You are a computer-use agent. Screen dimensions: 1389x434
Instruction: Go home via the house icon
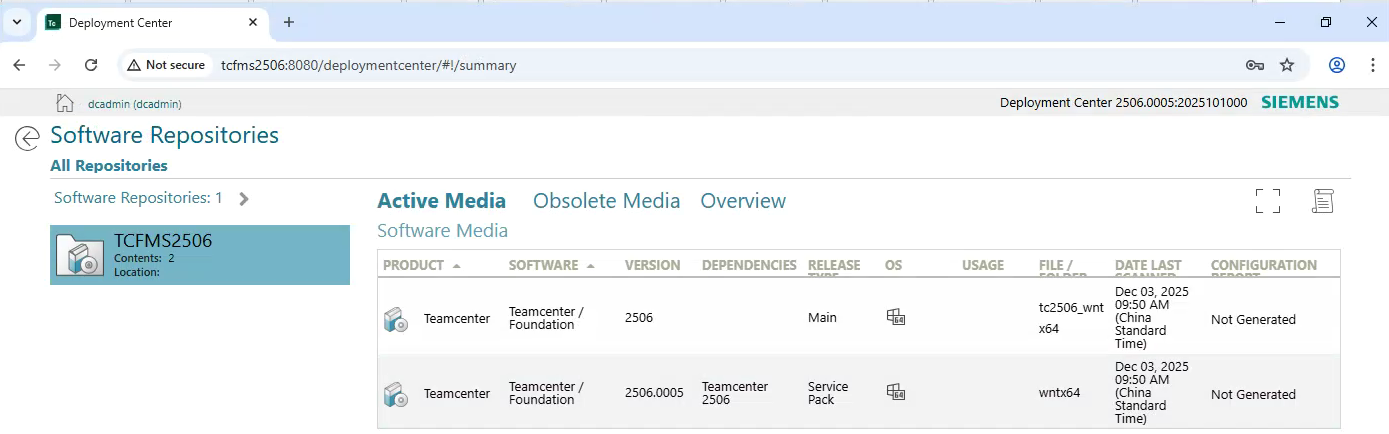tap(65, 102)
